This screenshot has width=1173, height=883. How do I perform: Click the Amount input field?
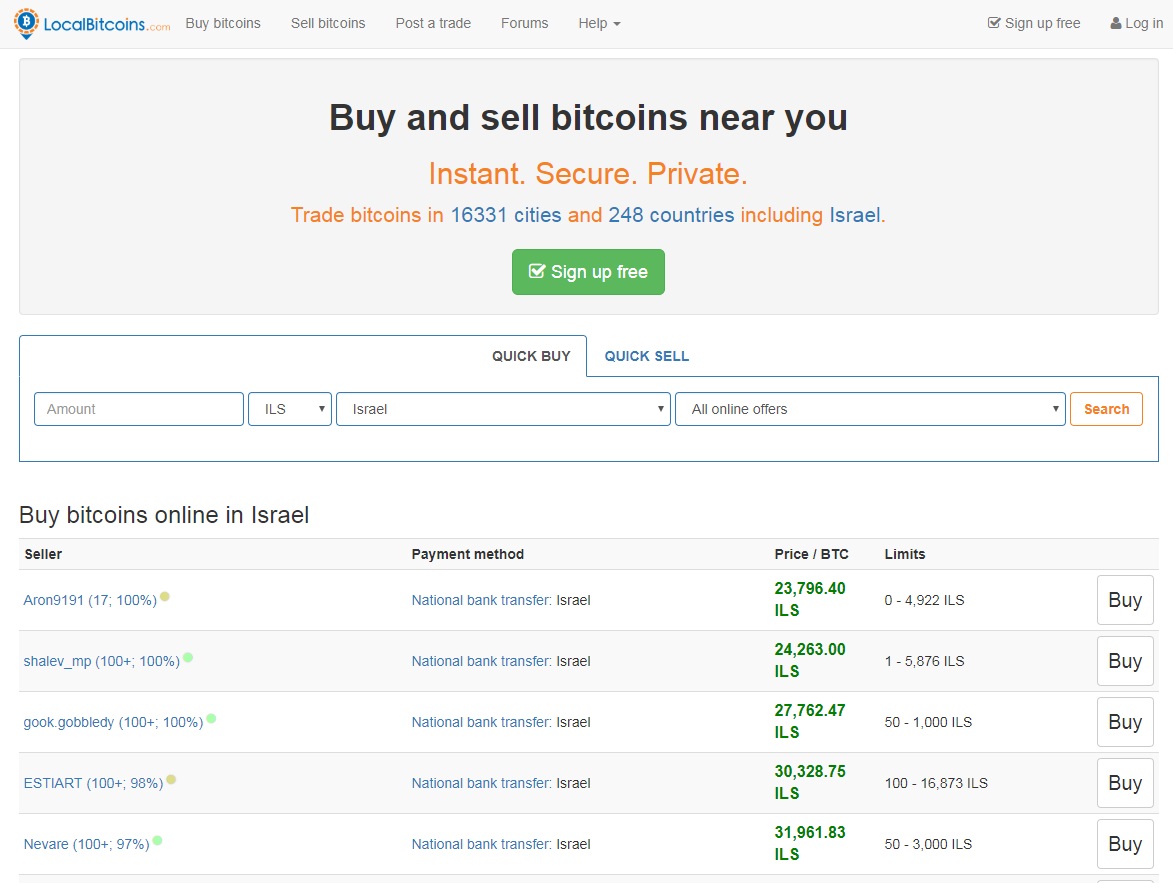coord(138,409)
